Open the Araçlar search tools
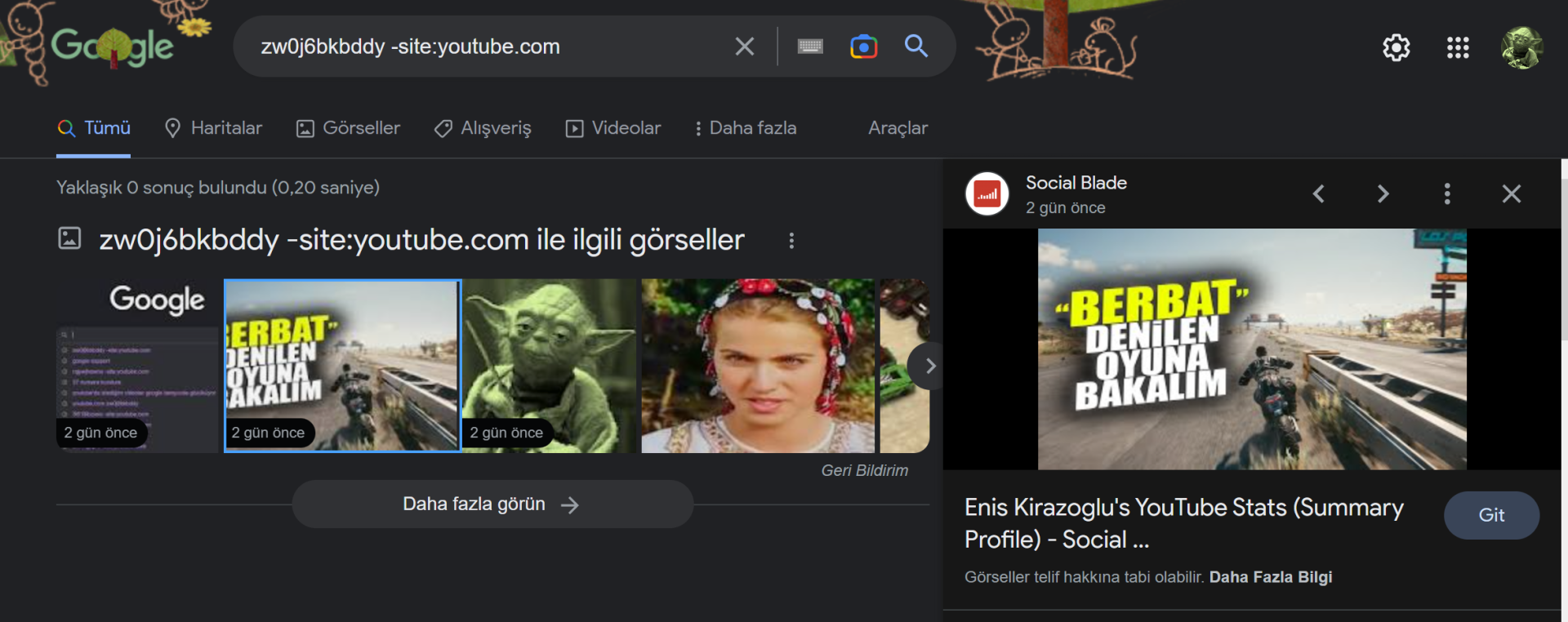 click(898, 128)
